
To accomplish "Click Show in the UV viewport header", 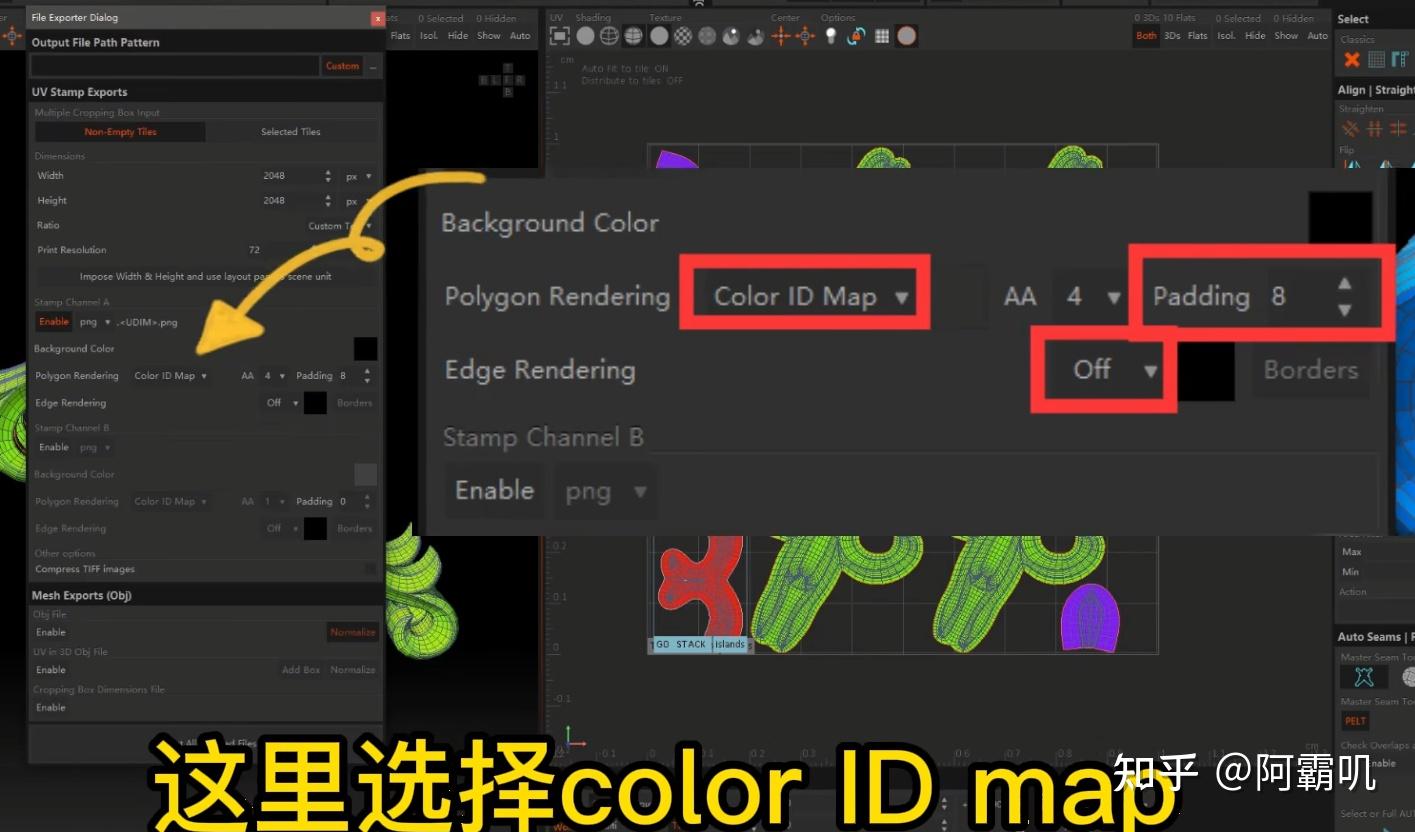I will click(x=1286, y=36).
